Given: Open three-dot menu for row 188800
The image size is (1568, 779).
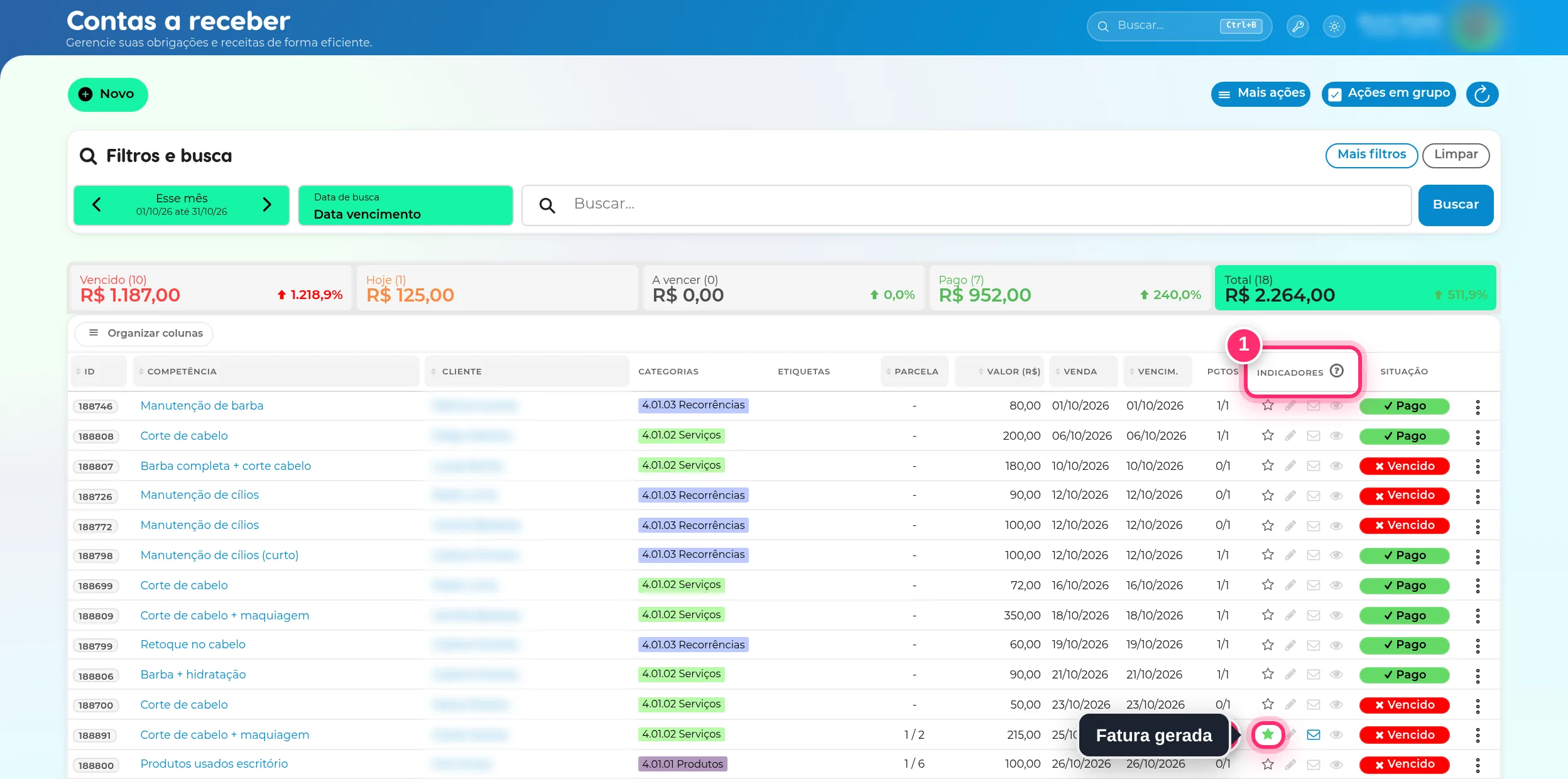Looking at the screenshot, I should point(1478,765).
